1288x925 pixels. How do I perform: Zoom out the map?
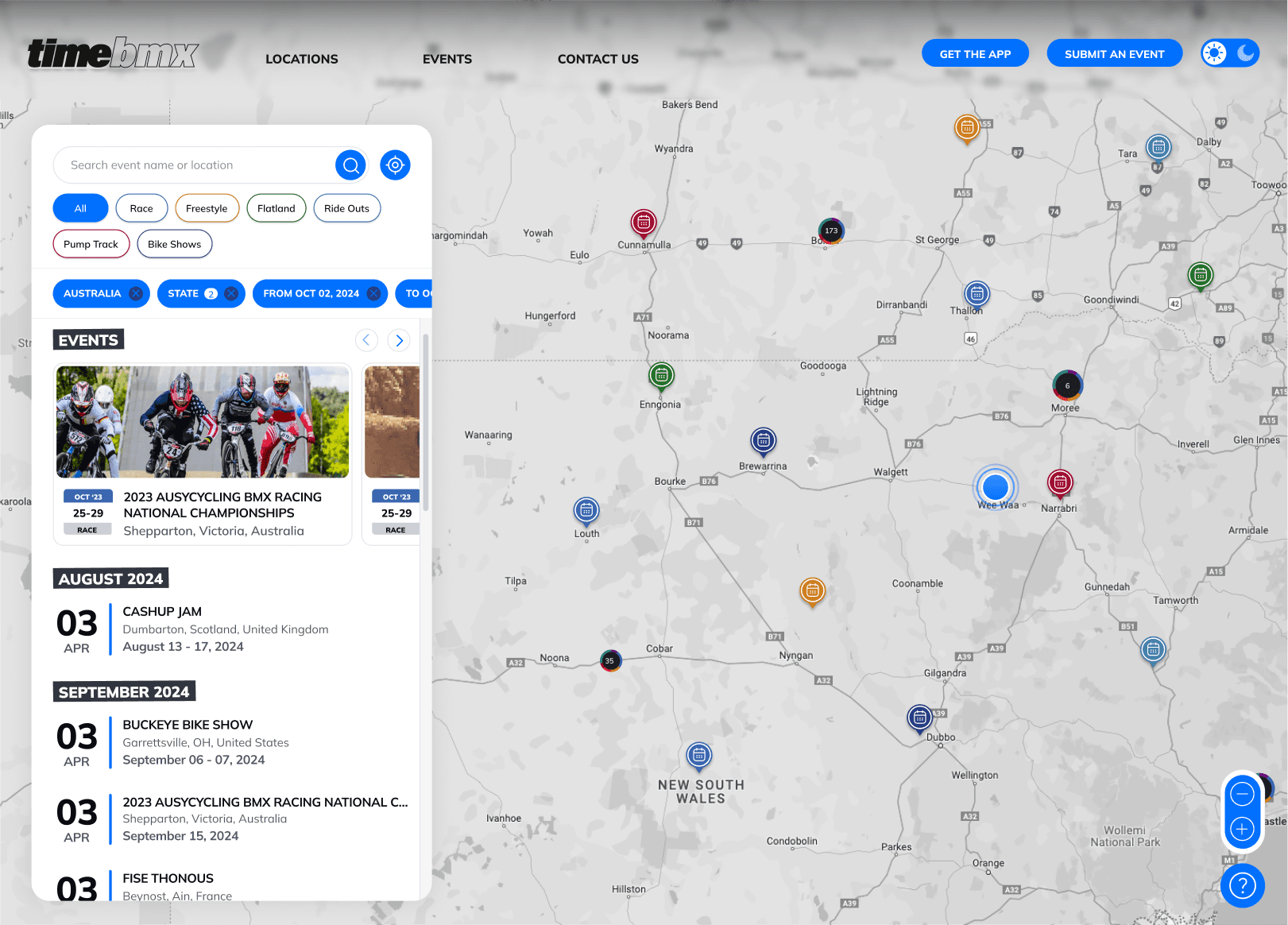pyautogui.click(x=1242, y=793)
